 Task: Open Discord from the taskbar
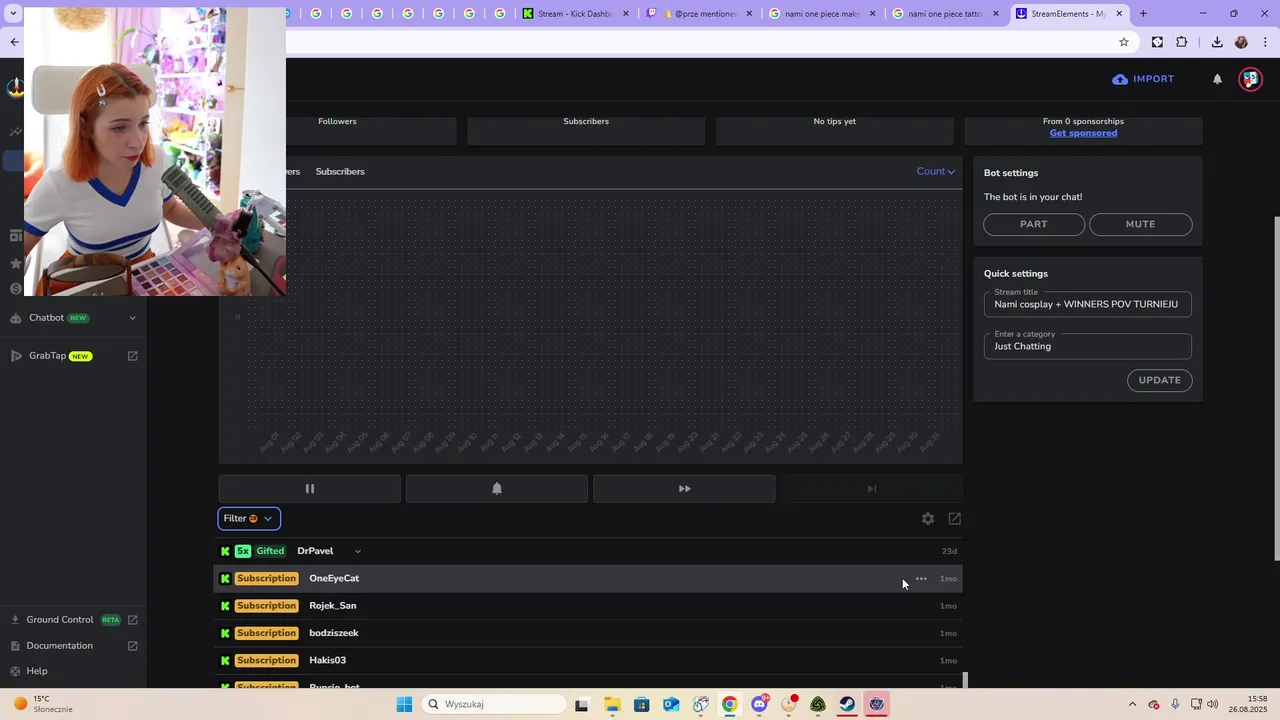click(759, 704)
